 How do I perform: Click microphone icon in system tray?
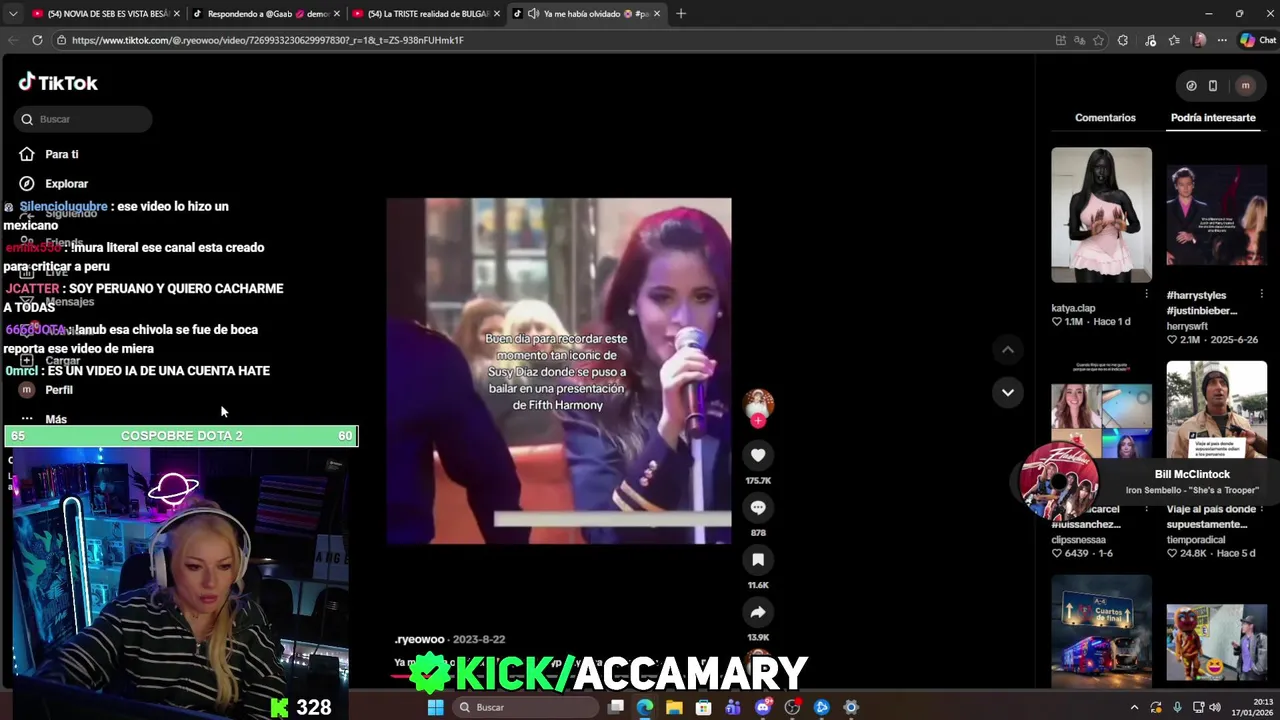pos(1177,707)
